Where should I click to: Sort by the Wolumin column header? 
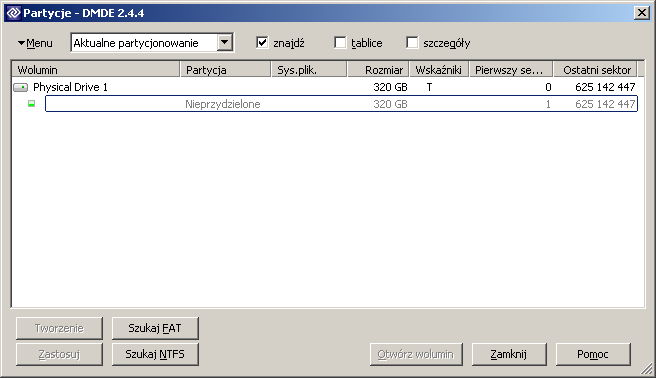pos(96,69)
